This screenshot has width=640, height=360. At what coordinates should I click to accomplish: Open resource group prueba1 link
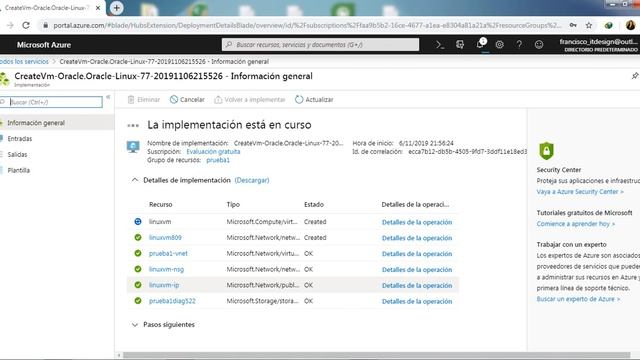(218, 160)
